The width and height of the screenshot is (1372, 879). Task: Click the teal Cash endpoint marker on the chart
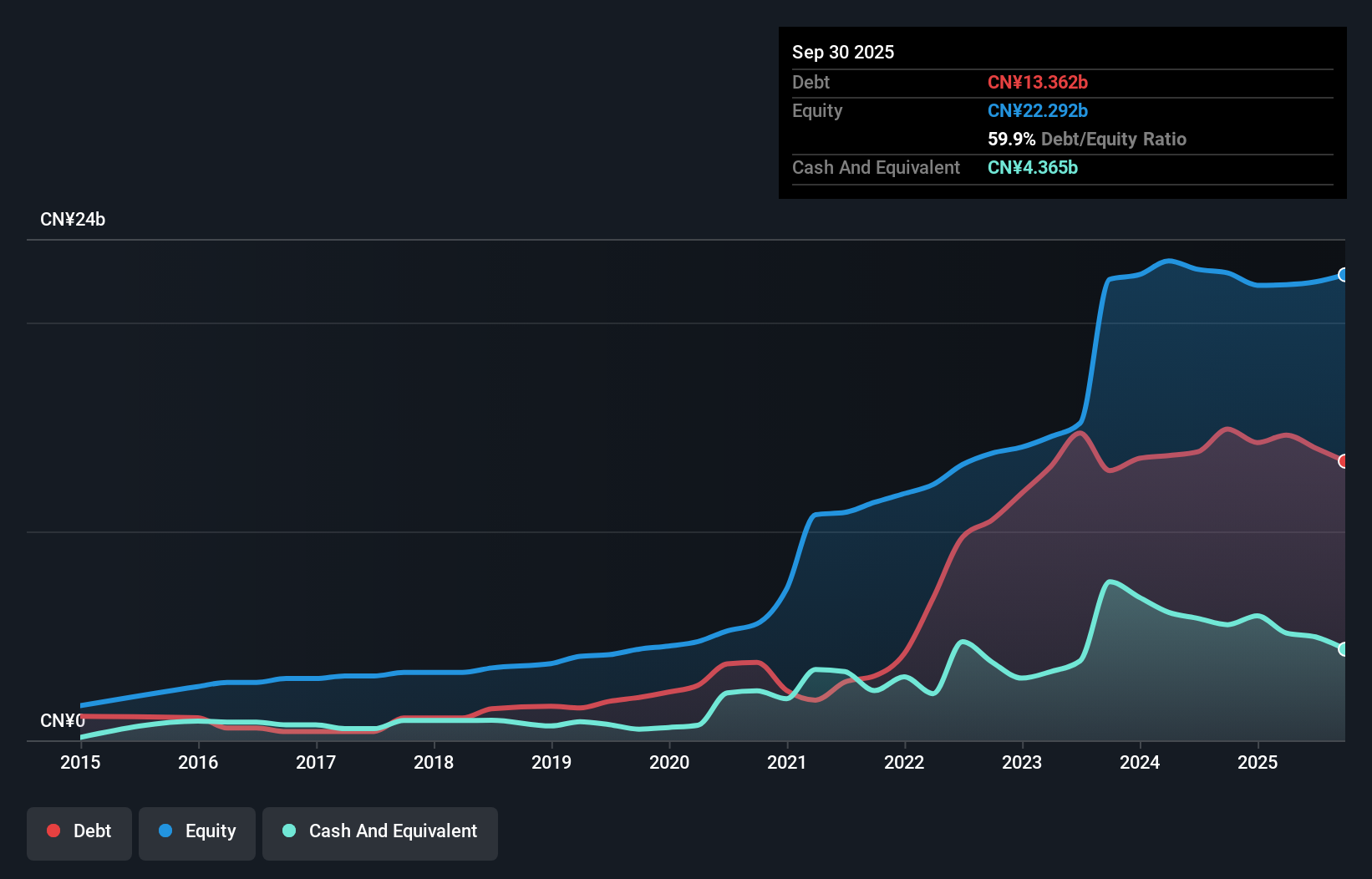[x=1344, y=649]
